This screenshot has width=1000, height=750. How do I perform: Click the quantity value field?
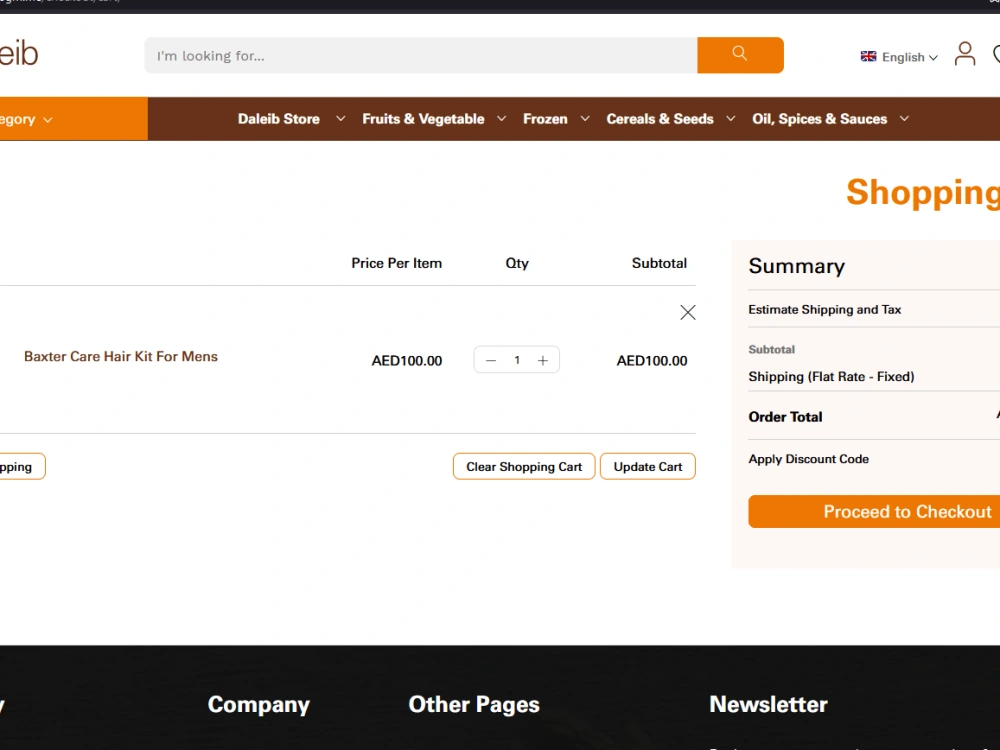517,360
